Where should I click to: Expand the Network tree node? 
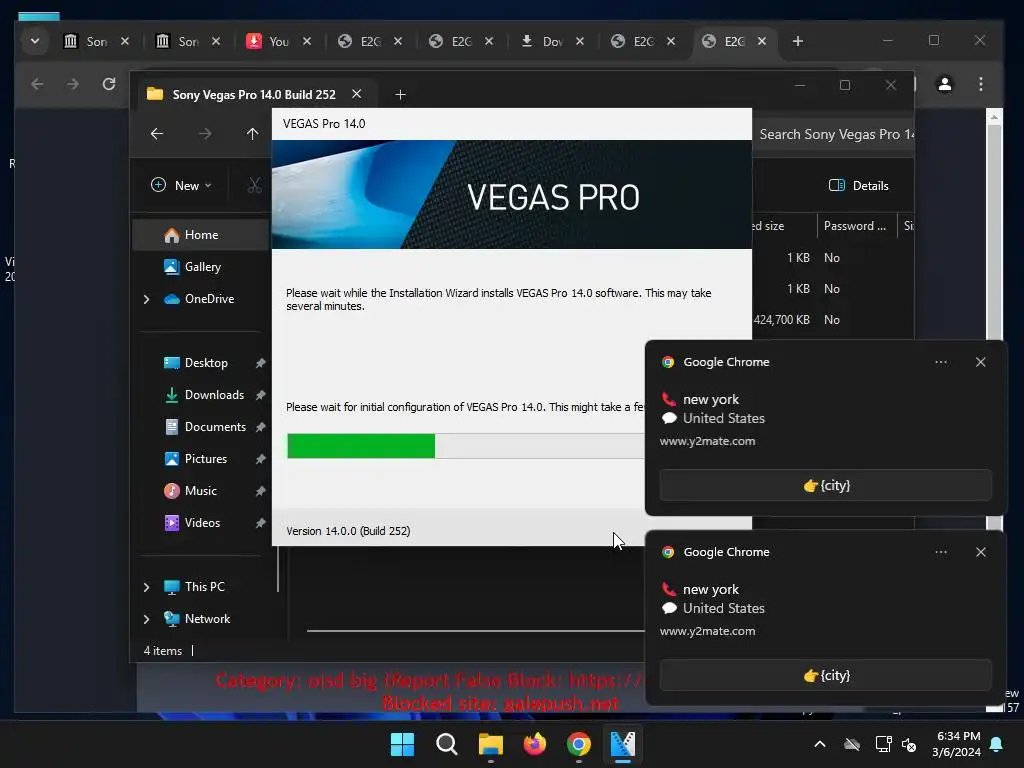[146, 619]
